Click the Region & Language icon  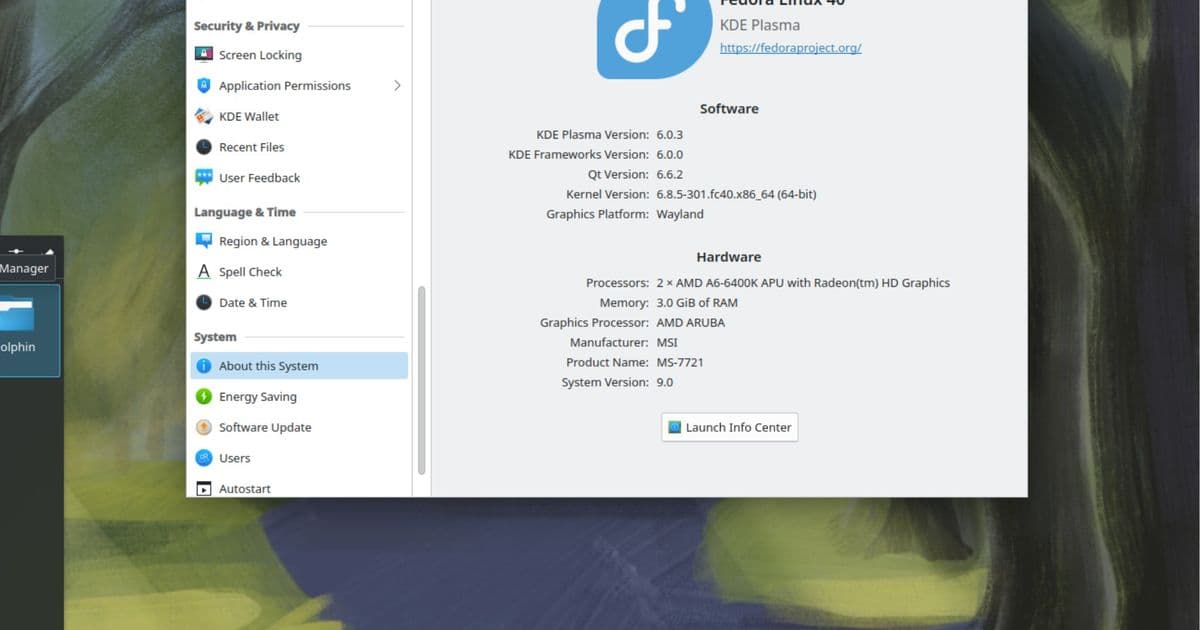tap(204, 241)
